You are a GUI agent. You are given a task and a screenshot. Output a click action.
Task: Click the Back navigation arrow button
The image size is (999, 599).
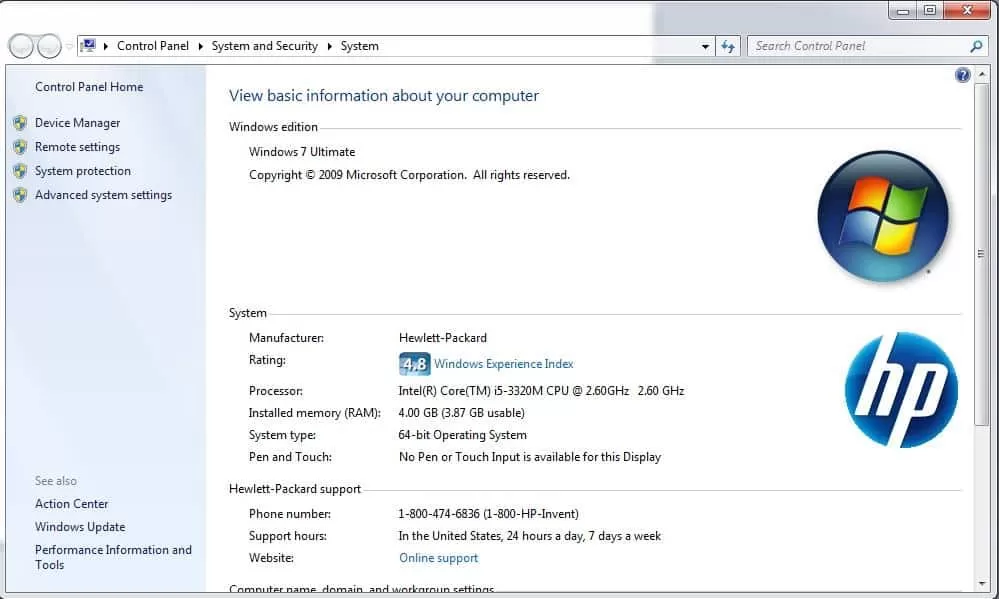(x=21, y=46)
